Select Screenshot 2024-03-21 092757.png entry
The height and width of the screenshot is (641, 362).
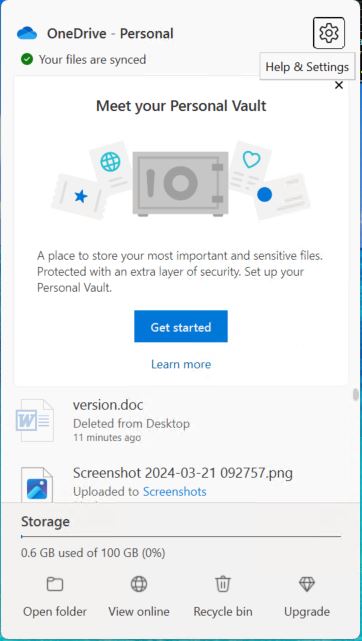click(x=183, y=473)
